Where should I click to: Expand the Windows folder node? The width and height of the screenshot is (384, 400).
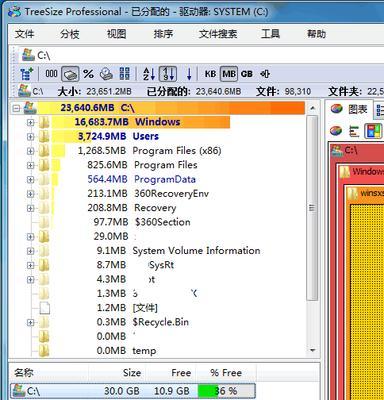pyautogui.click(x=30, y=123)
